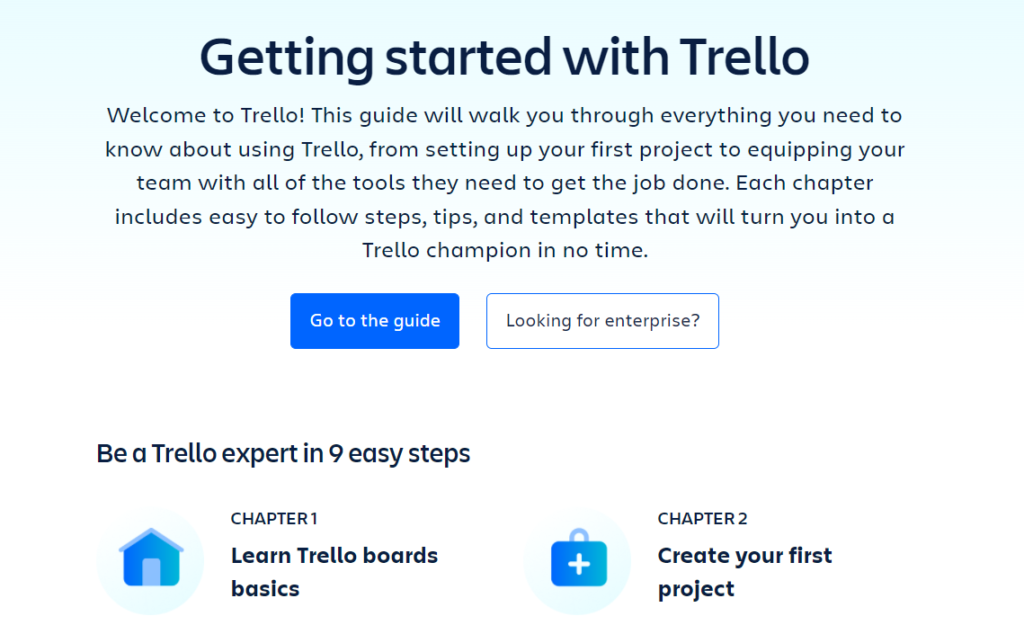Viewport: 1024px width, 634px height.
Task: Click the white plus sign on briefcase
Action: tap(579, 564)
